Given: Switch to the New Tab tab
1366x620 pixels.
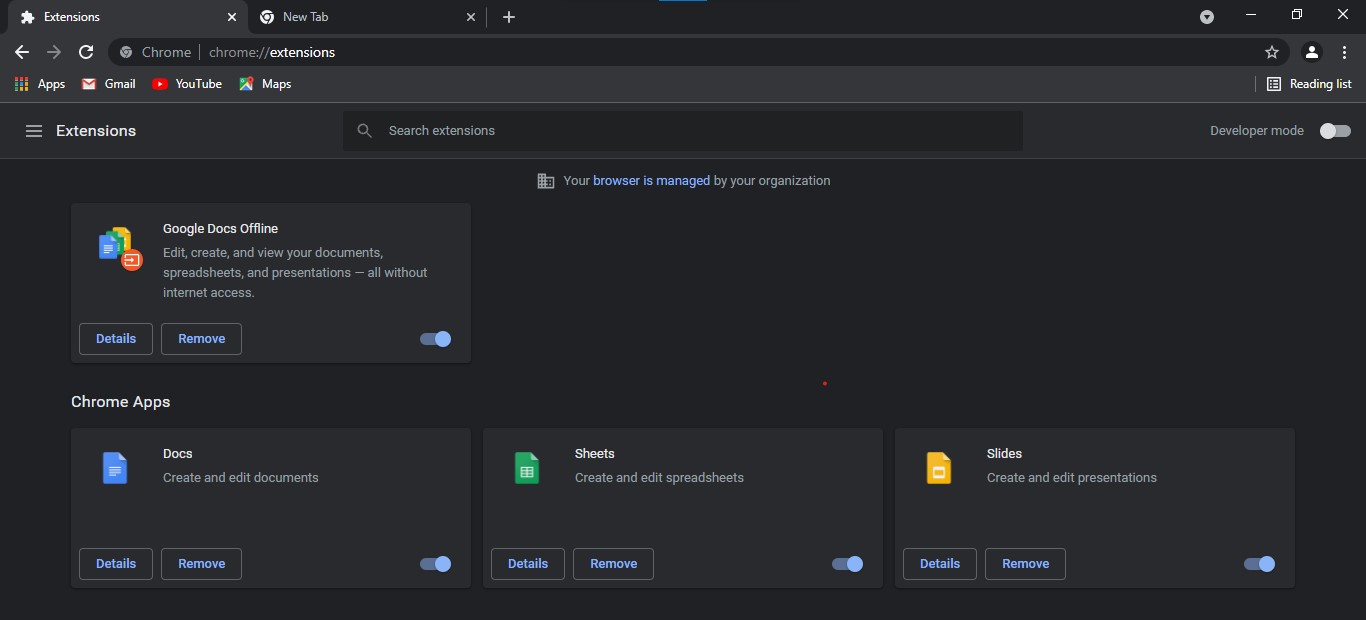Looking at the screenshot, I should pyautogui.click(x=364, y=17).
